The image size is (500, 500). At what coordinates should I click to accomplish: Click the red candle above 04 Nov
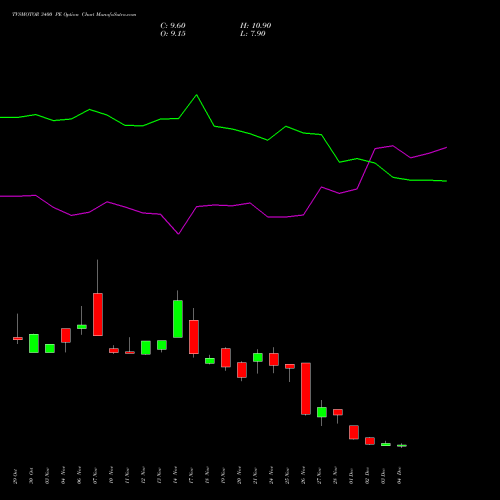[x=66, y=335]
